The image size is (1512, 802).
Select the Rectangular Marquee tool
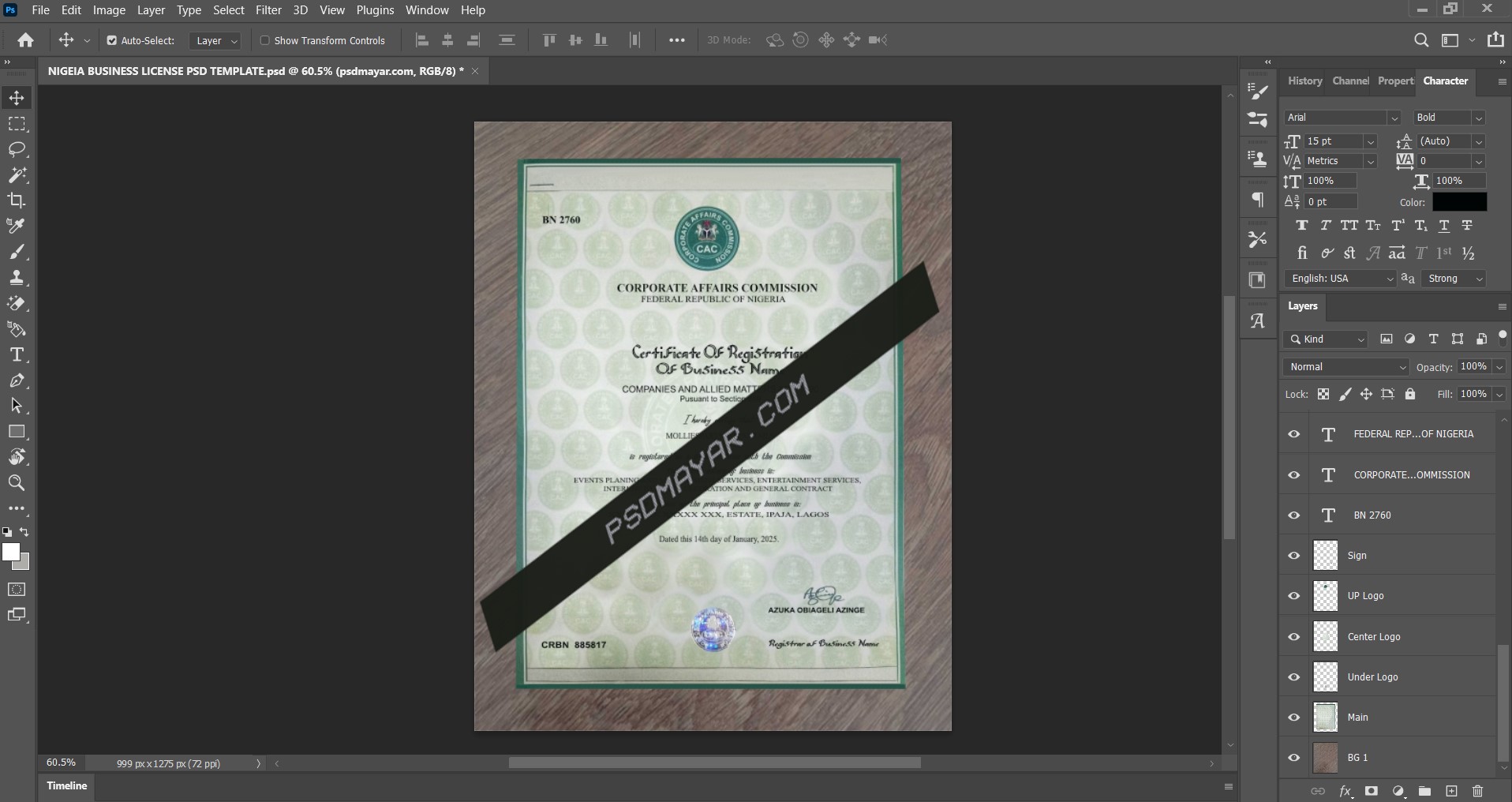[x=17, y=124]
